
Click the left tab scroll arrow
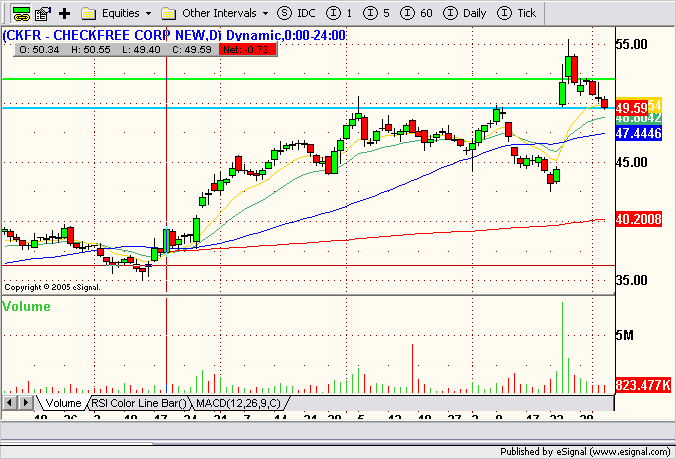9,403
